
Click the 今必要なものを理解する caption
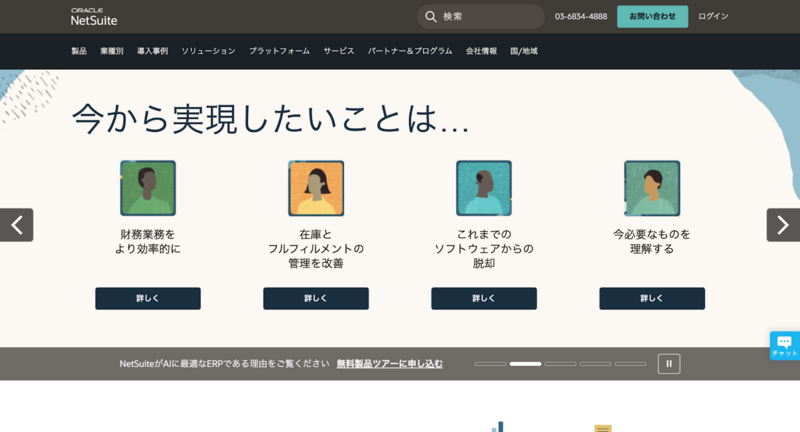pos(652,242)
